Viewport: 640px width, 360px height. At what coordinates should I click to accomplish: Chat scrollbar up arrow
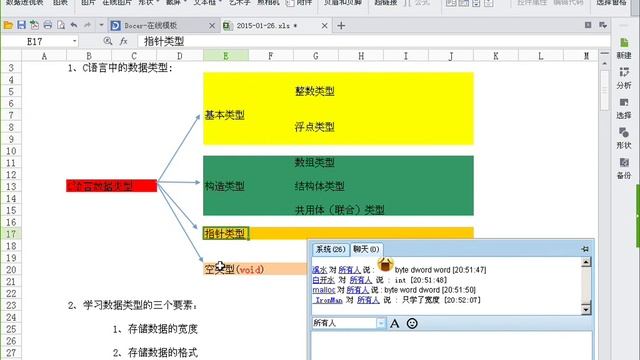[x=586, y=262]
